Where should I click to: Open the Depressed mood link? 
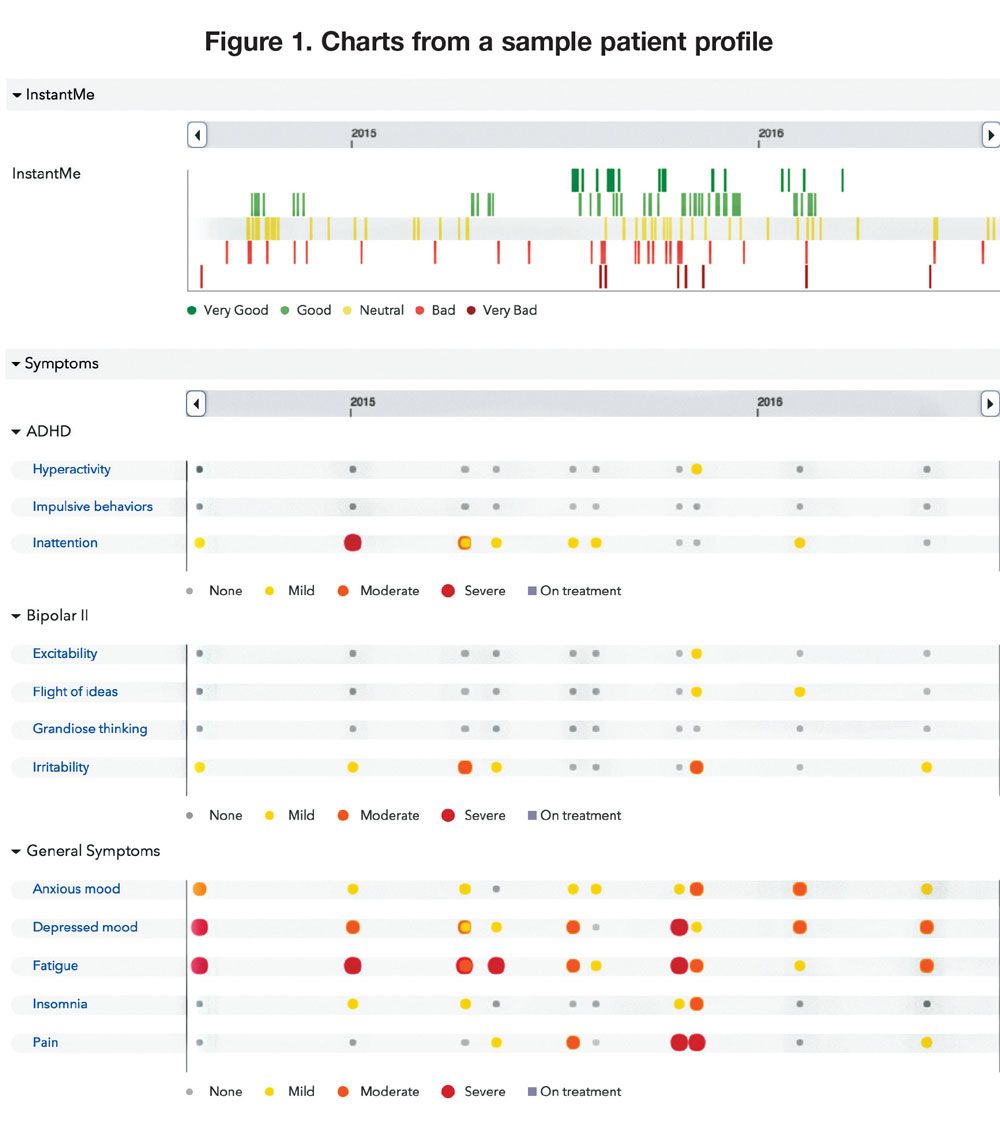(x=85, y=927)
